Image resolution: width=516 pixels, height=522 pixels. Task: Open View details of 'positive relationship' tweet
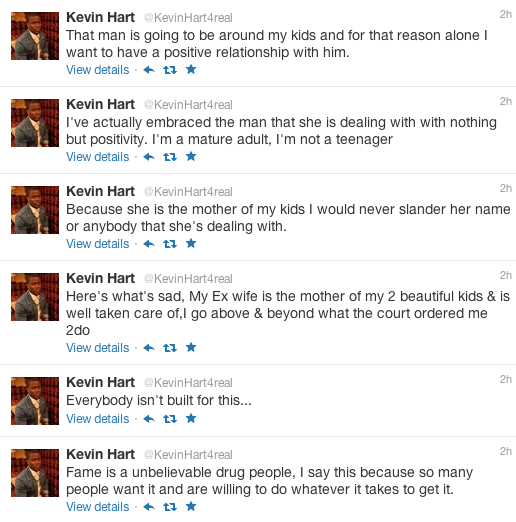(97, 70)
